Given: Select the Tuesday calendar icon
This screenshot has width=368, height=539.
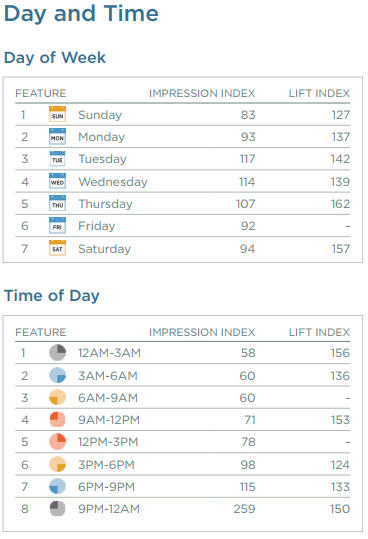Looking at the screenshot, I should pos(57,159).
